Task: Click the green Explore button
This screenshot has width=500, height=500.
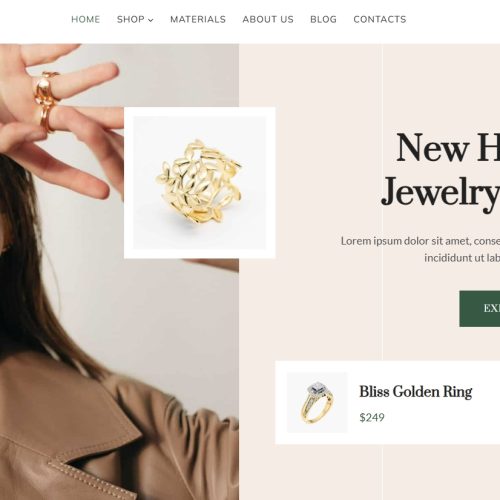Action: (x=480, y=309)
